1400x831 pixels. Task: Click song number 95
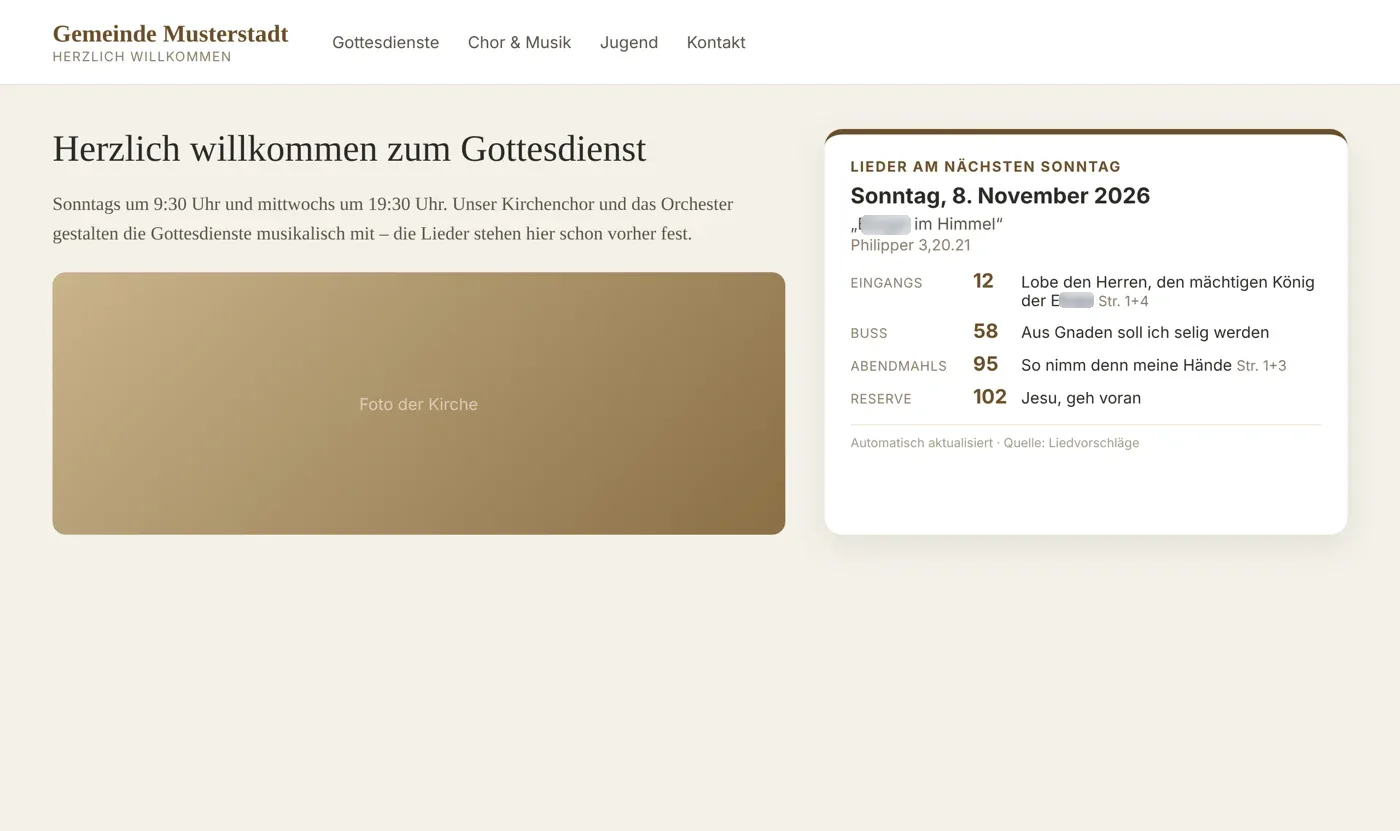point(985,364)
